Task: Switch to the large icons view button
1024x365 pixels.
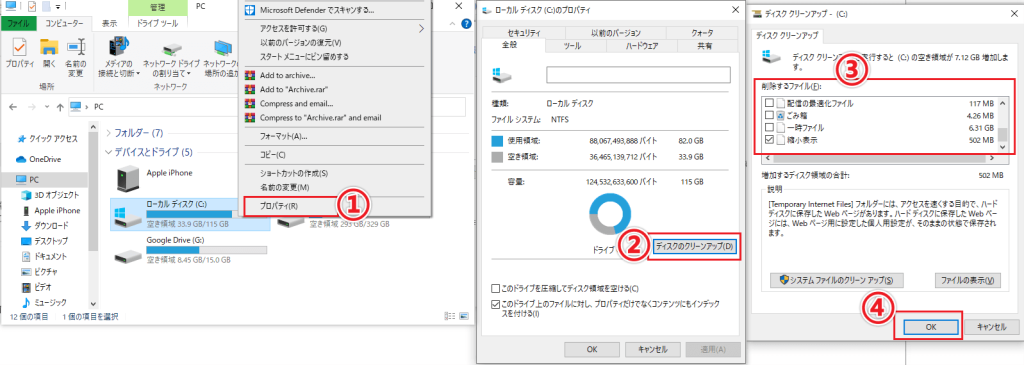Action: pyautogui.click(x=464, y=317)
